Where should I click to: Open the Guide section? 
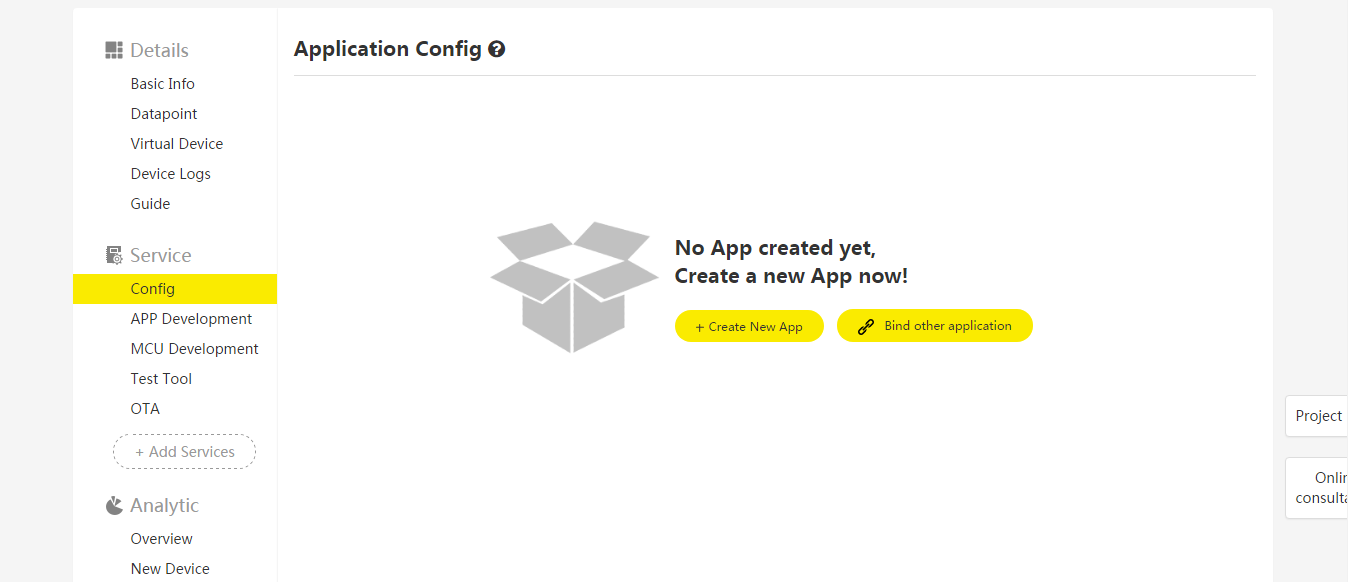click(150, 203)
